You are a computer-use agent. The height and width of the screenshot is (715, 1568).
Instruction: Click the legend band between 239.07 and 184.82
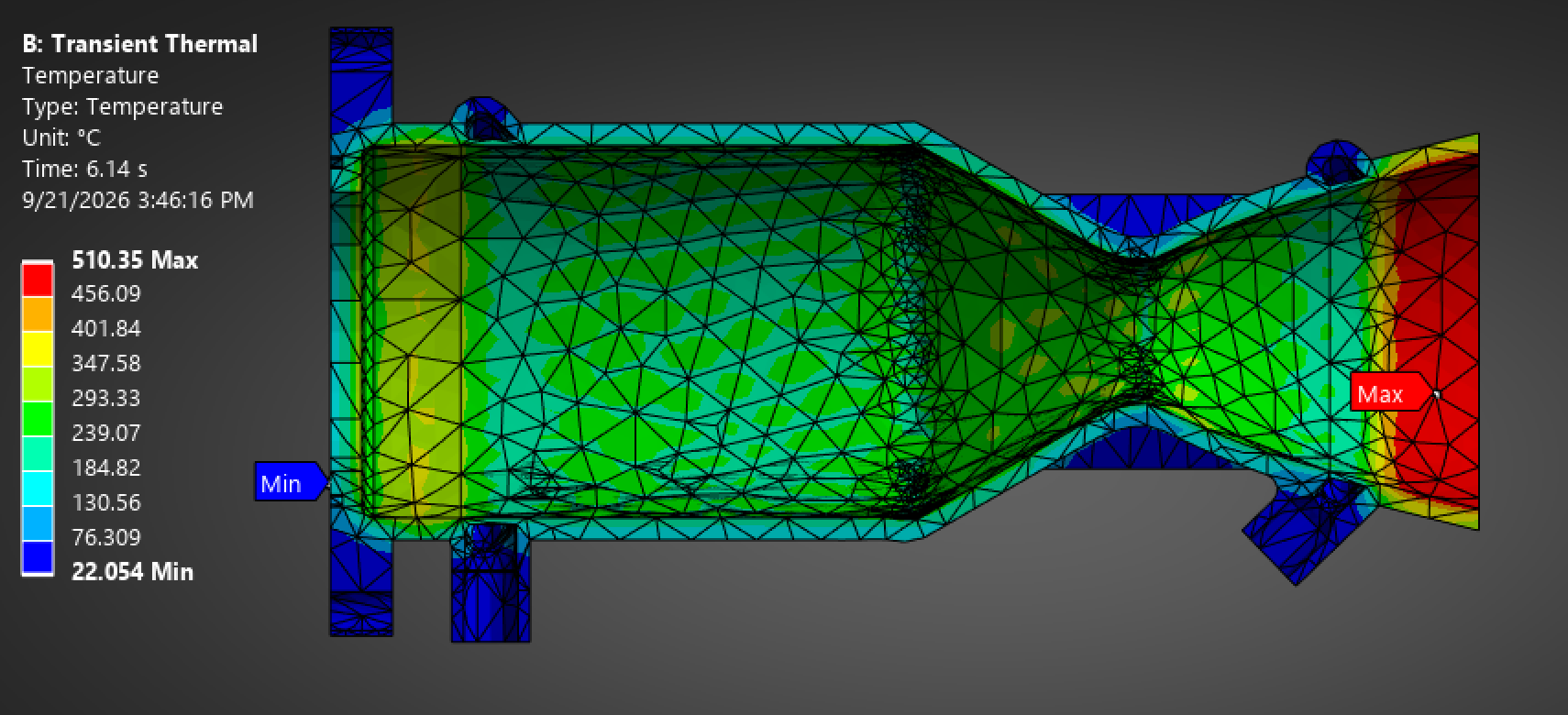38,454
